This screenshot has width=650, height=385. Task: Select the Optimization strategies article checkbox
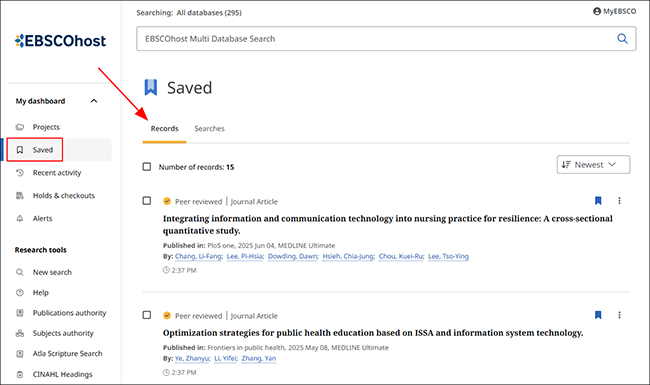(147, 315)
